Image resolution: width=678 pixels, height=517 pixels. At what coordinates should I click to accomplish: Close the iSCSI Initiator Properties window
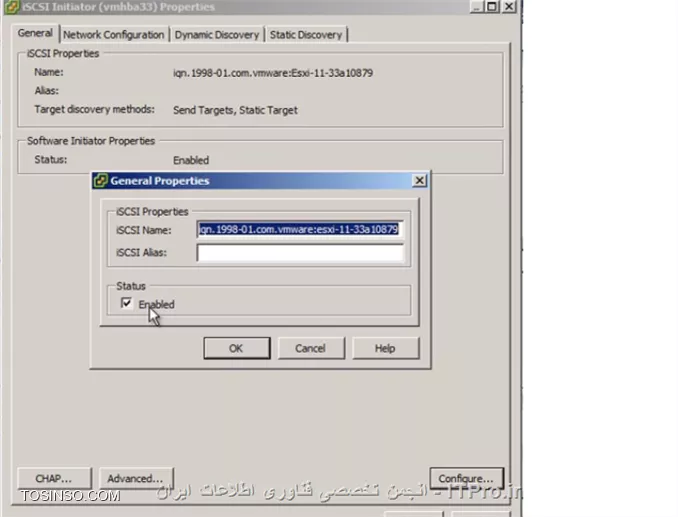tap(509, 6)
